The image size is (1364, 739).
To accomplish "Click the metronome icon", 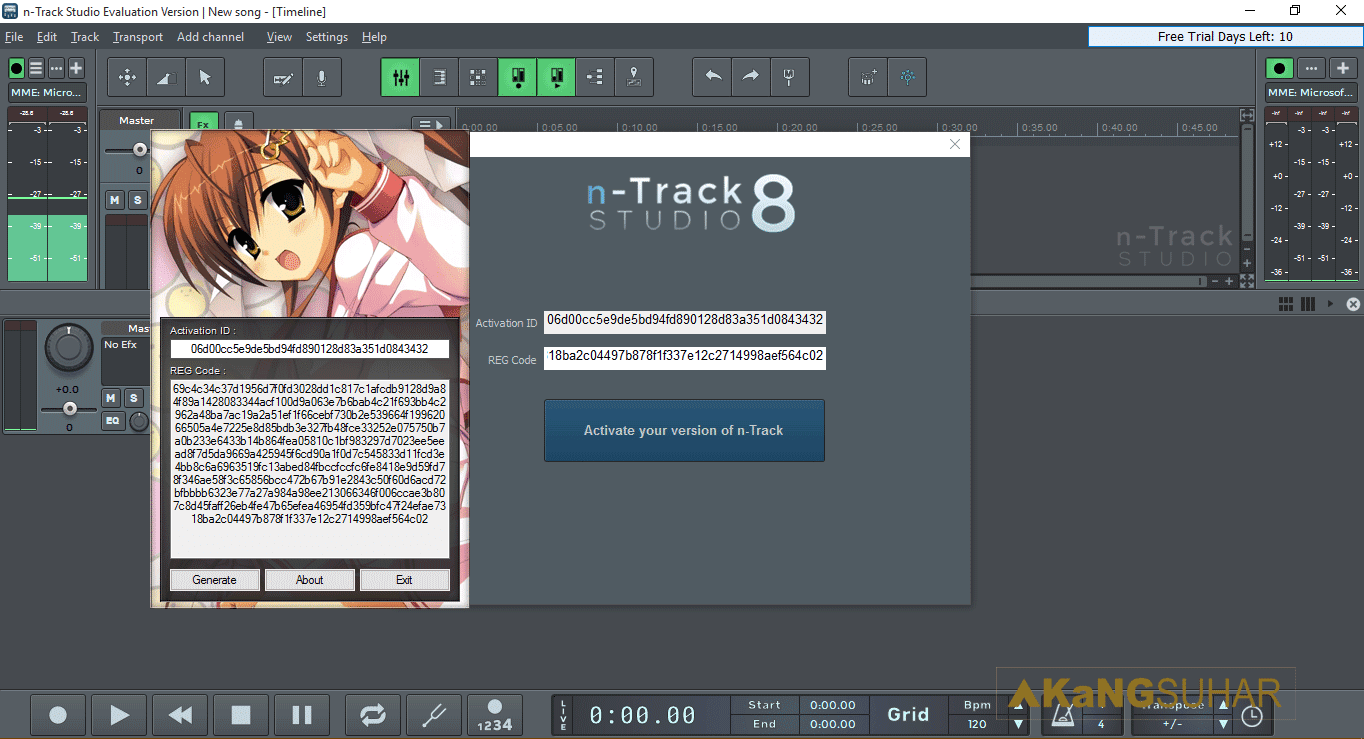I will [1061, 715].
